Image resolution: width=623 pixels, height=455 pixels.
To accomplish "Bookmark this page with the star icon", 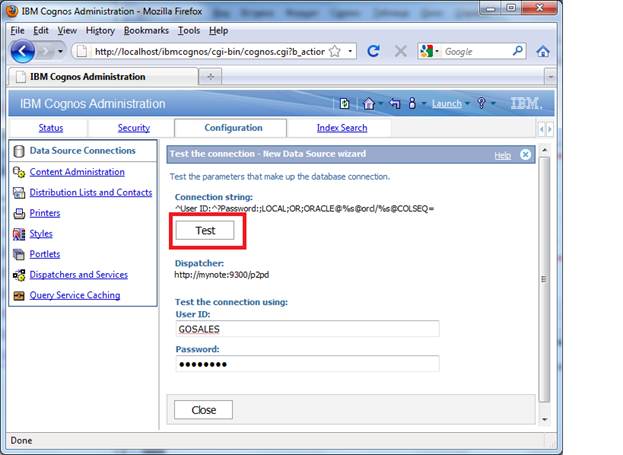I will click(335, 51).
